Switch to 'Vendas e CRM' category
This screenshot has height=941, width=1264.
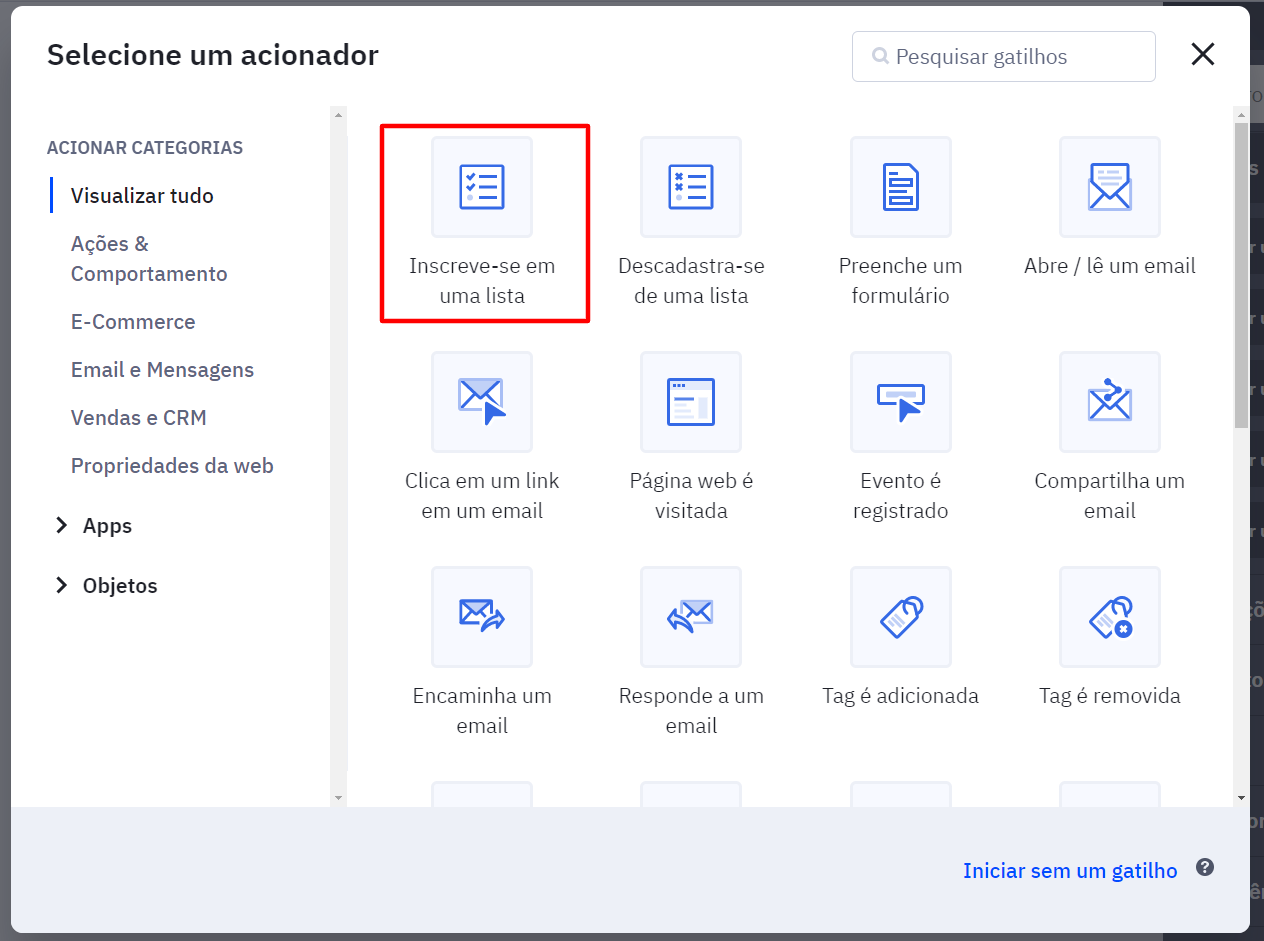point(139,418)
